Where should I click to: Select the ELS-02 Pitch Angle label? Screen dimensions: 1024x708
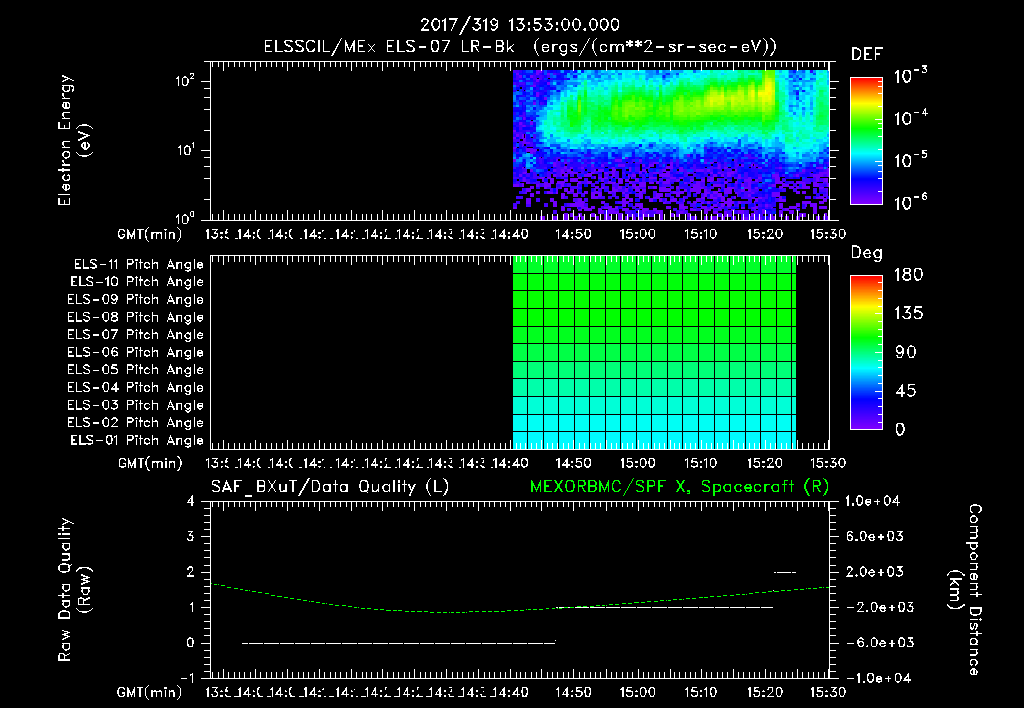point(135,423)
